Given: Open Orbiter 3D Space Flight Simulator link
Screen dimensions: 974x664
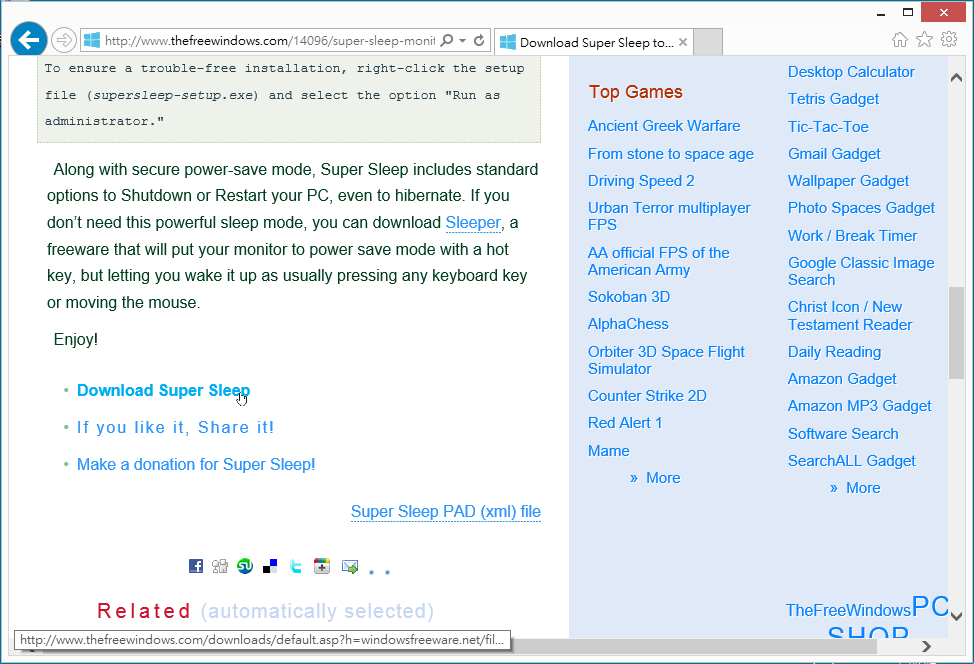Looking at the screenshot, I should (x=666, y=360).
